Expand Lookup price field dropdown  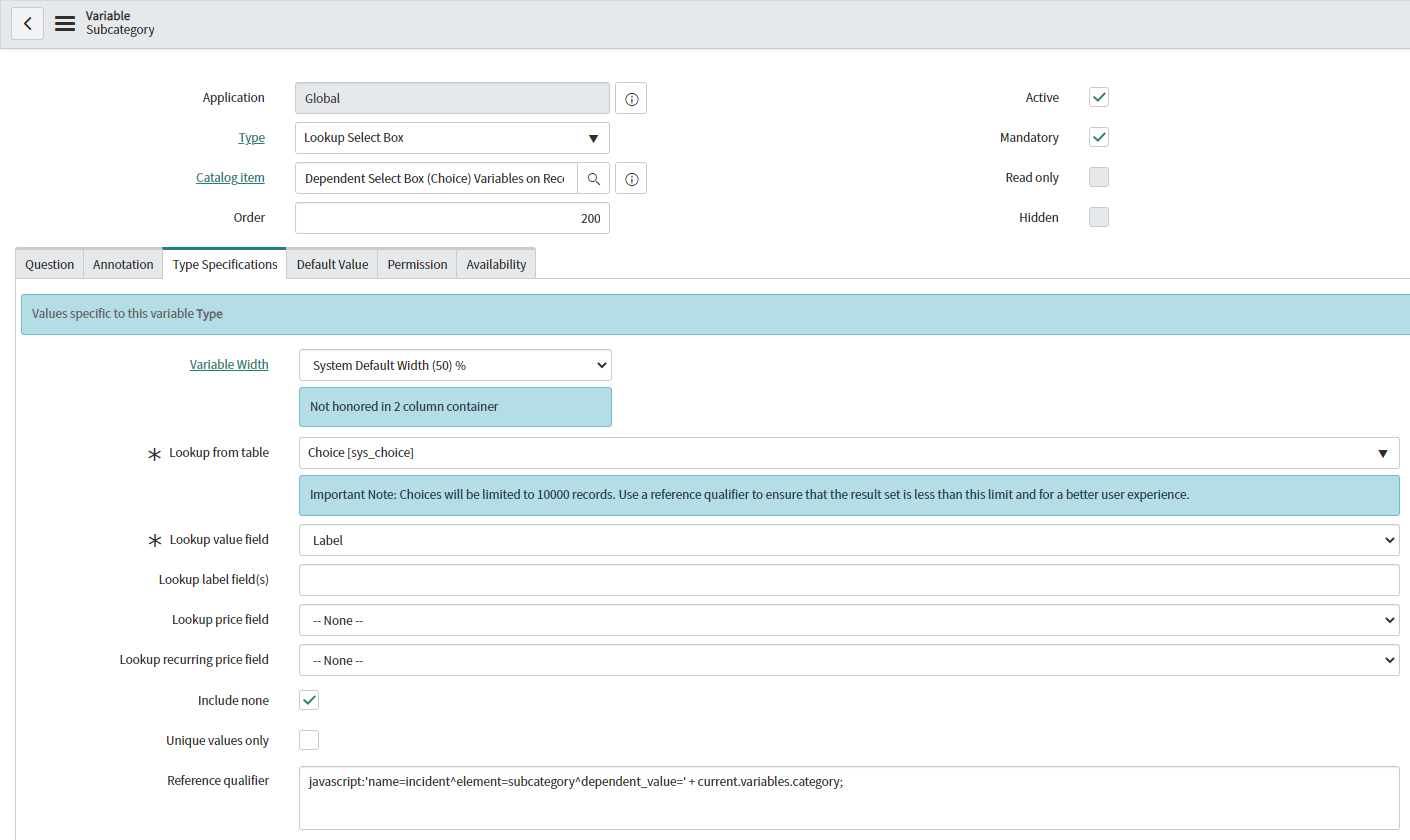tap(849, 620)
